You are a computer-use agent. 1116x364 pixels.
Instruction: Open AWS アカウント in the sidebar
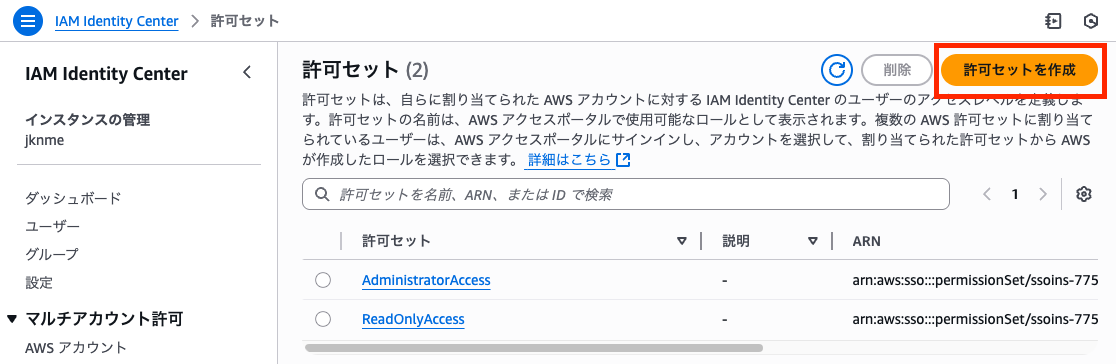pyautogui.click(x=75, y=348)
